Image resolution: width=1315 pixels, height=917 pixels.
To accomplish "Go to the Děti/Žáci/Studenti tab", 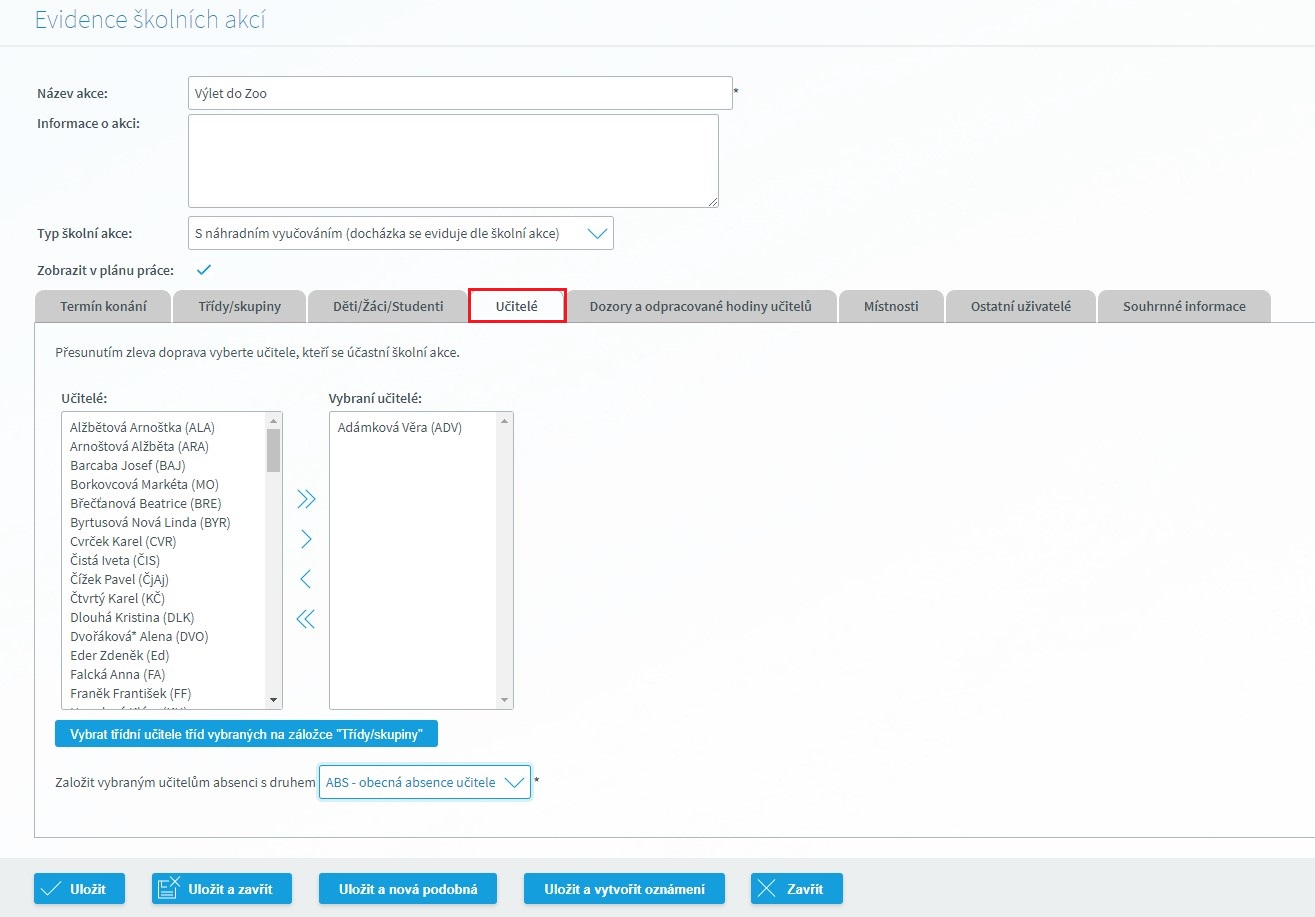I will [388, 306].
